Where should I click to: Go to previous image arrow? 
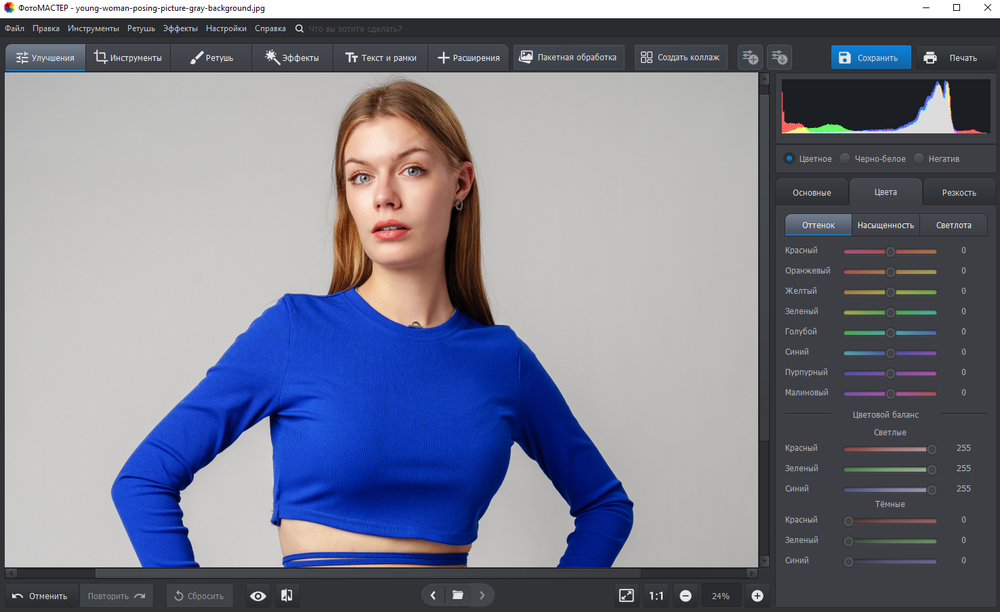(433, 595)
